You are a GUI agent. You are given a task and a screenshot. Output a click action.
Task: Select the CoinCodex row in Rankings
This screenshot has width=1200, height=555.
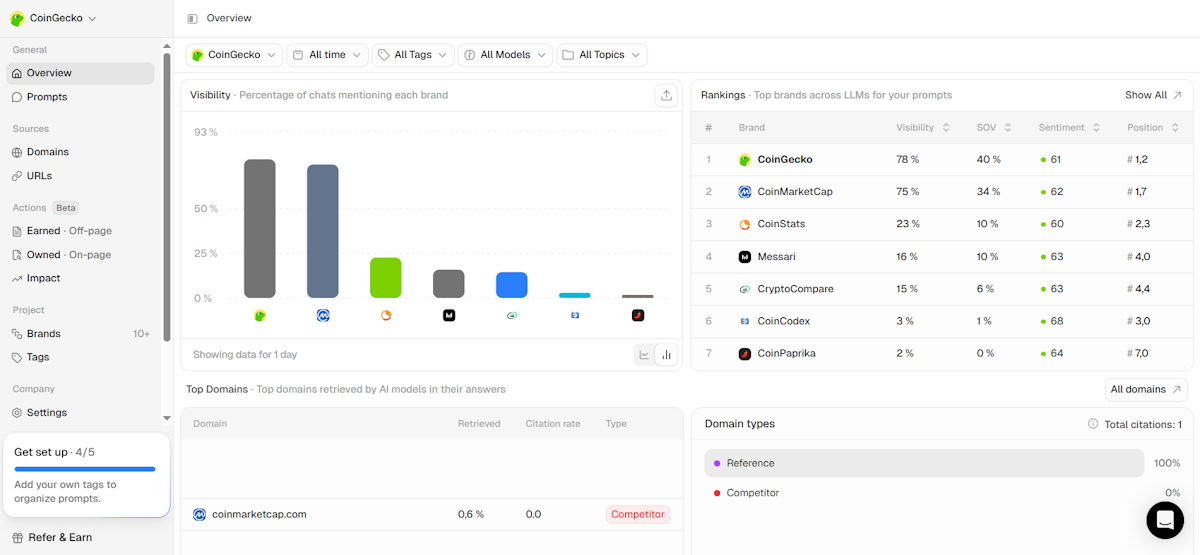tap(942, 321)
